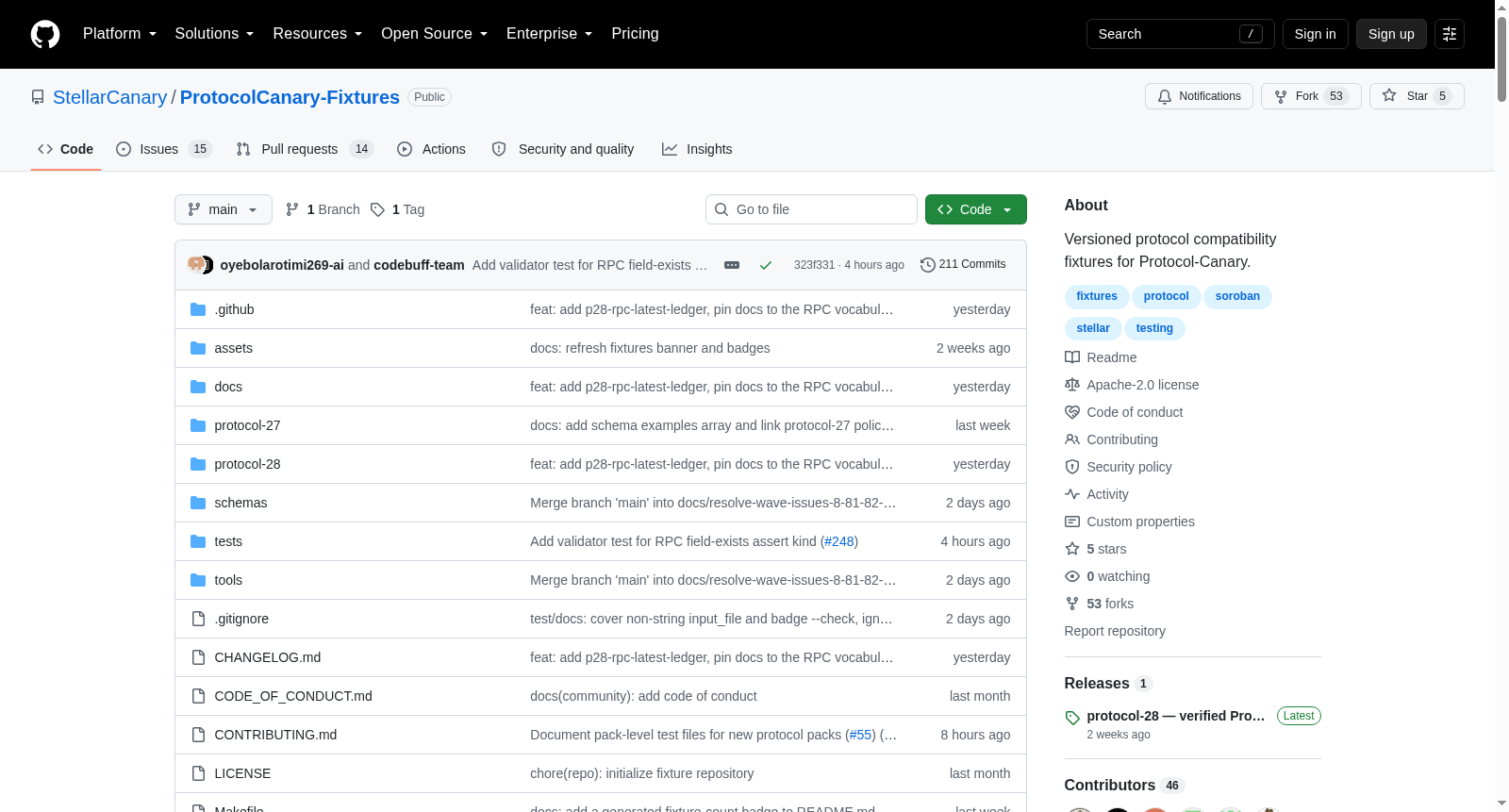Open the Actions tab

pyautogui.click(x=431, y=149)
